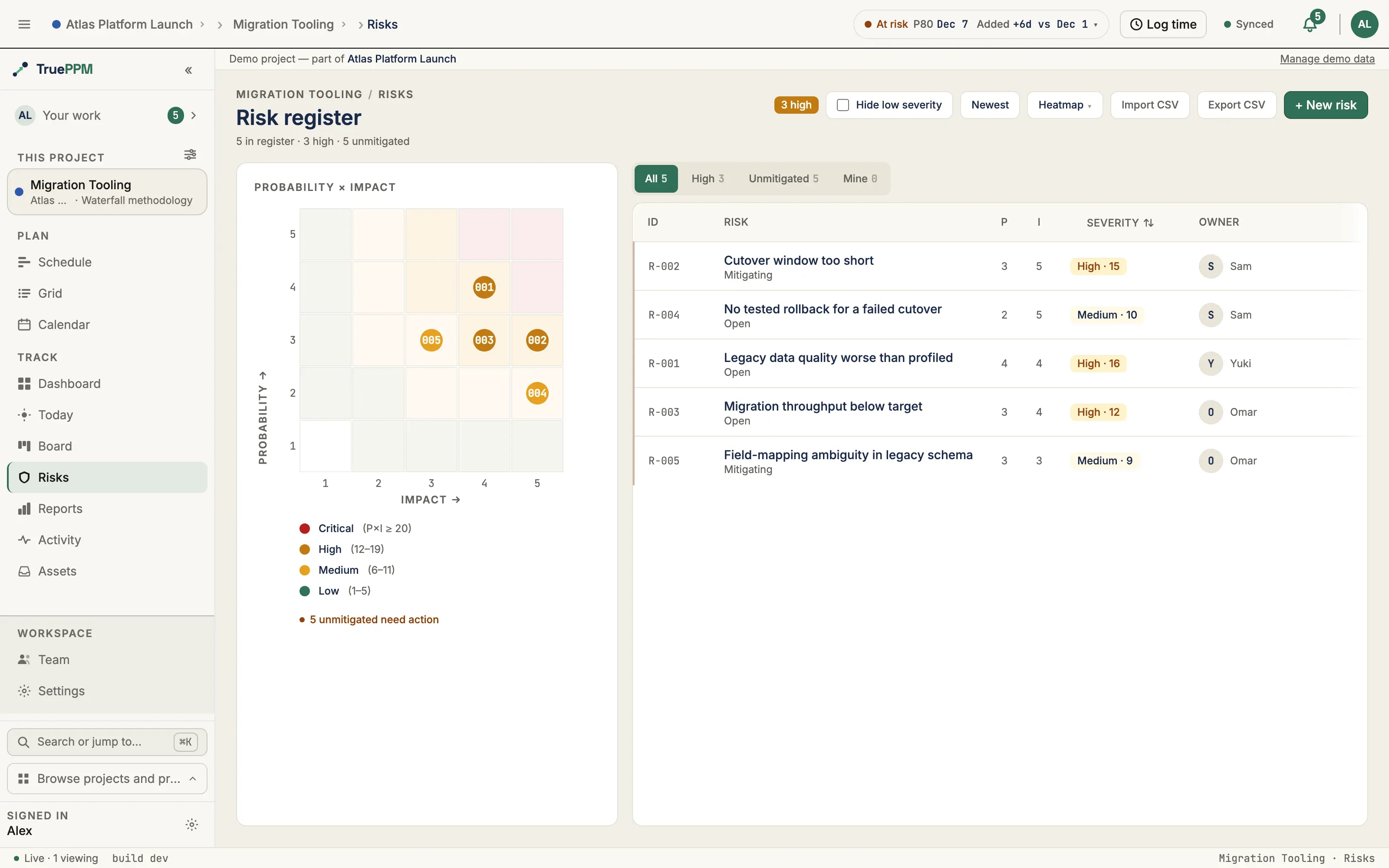Open the Heatmap view dropdown
Image resolution: width=1389 pixels, height=868 pixels.
[x=1065, y=105]
